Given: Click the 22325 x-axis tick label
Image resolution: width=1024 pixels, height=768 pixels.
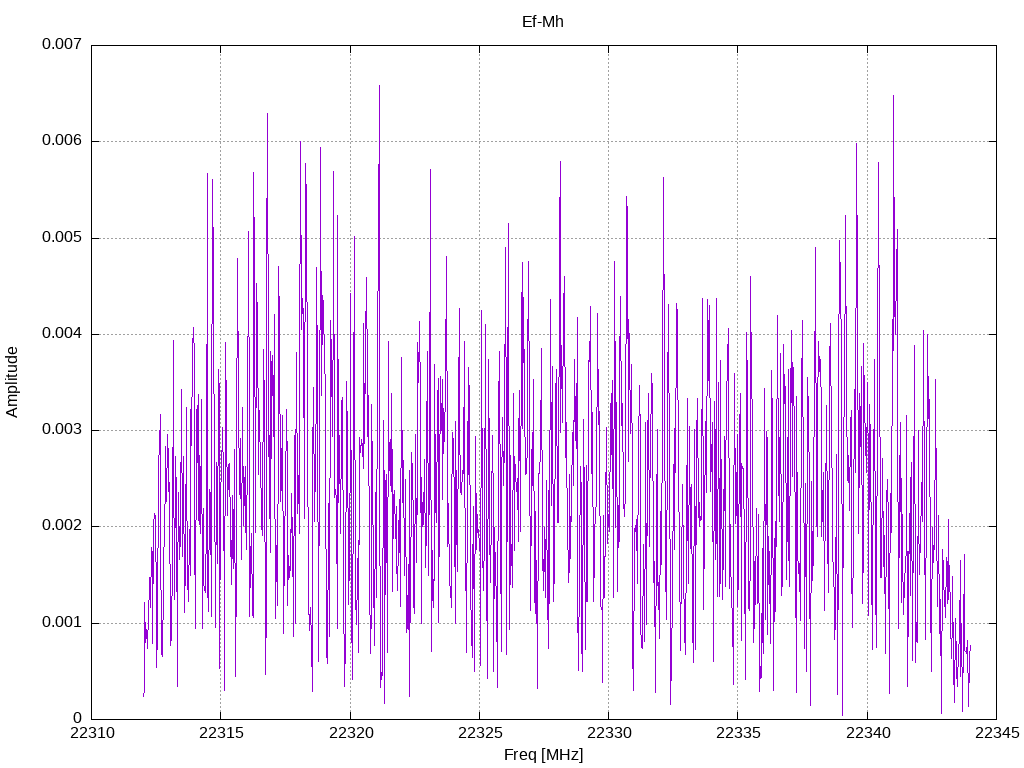Looking at the screenshot, I should (x=480, y=733).
